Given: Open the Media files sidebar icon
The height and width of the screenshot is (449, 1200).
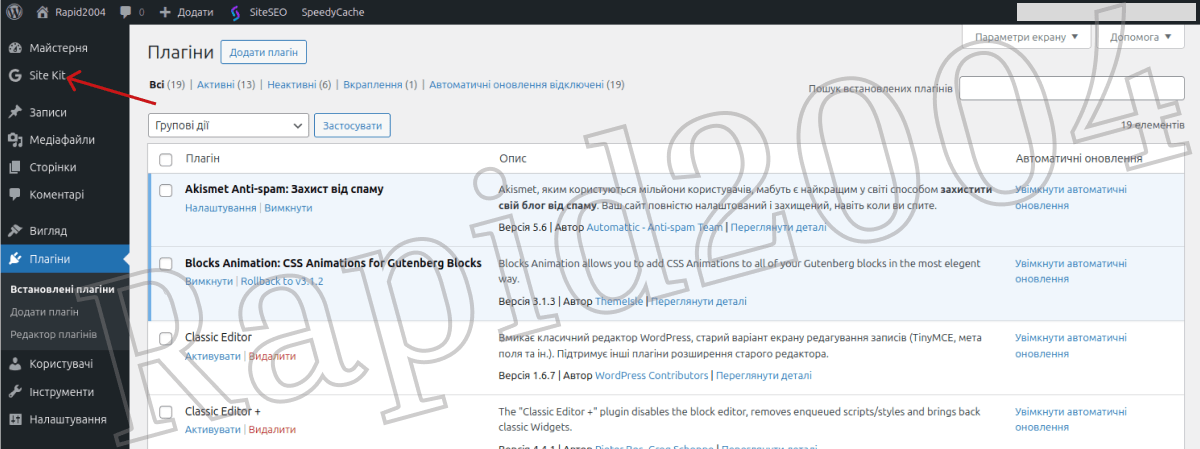Looking at the screenshot, I should point(15,140).
